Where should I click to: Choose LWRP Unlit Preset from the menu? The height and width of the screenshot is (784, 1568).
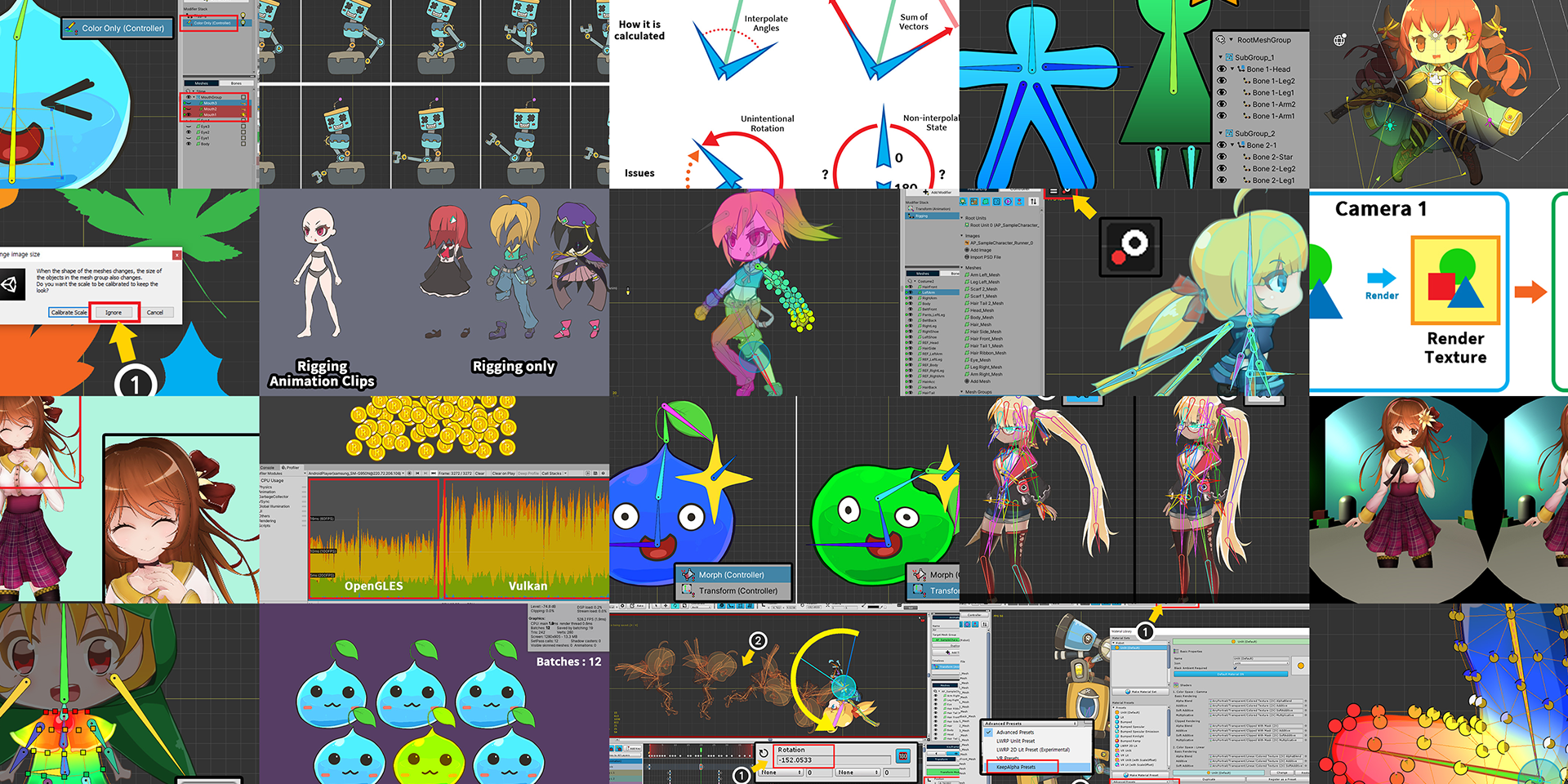coord(1015,741)
